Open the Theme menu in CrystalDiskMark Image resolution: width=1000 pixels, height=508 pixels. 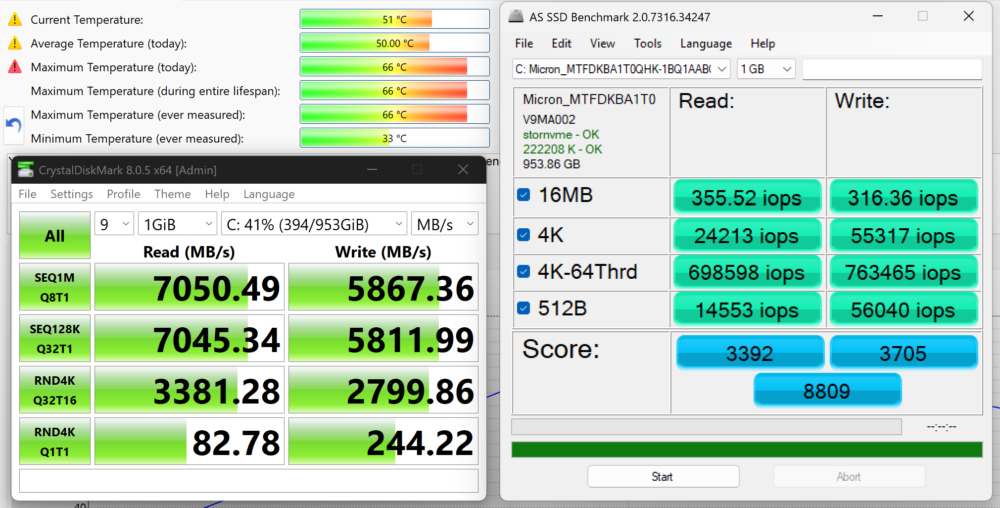click(172, 194)
